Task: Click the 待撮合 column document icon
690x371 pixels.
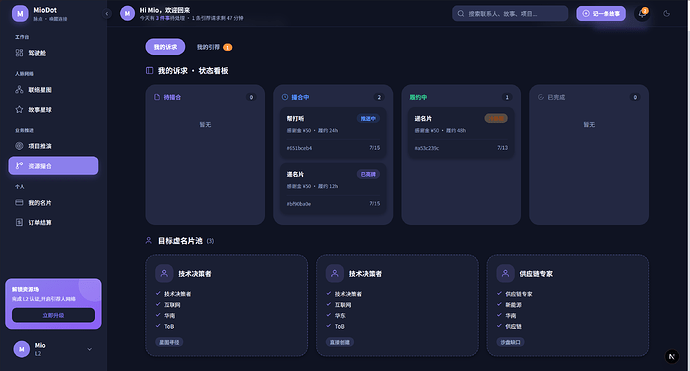Action: (157, 97)
